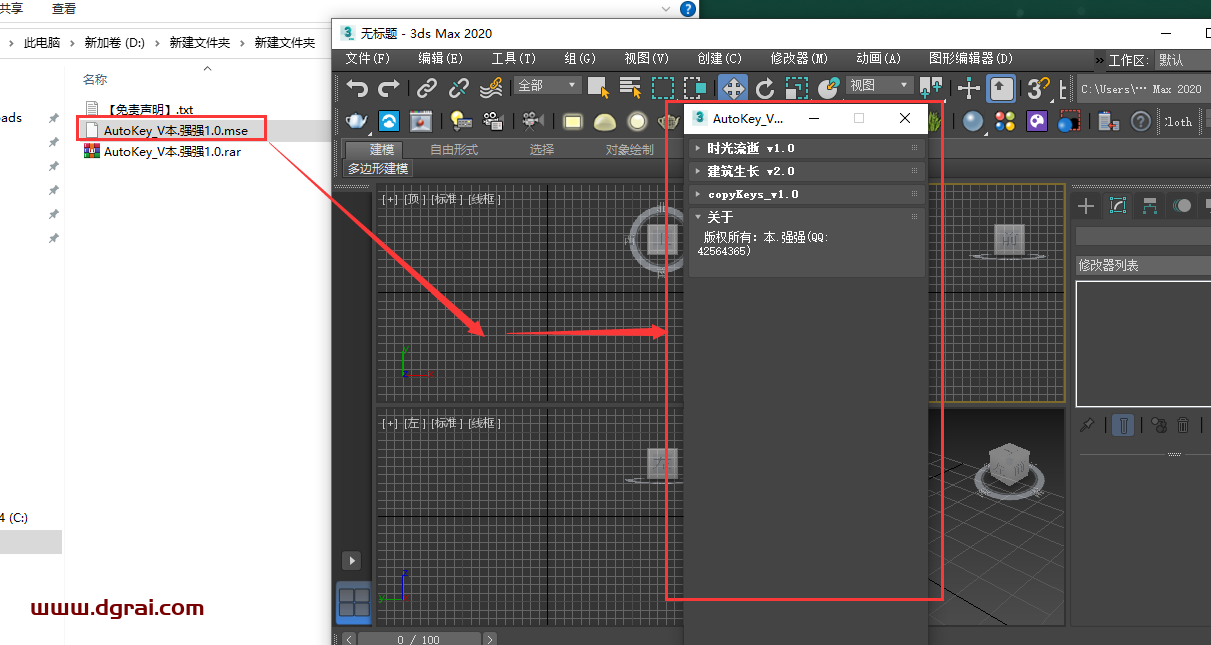Click the yellow rectangle light icon
This screenshot has height=645, width=1211.
(573, 121)
